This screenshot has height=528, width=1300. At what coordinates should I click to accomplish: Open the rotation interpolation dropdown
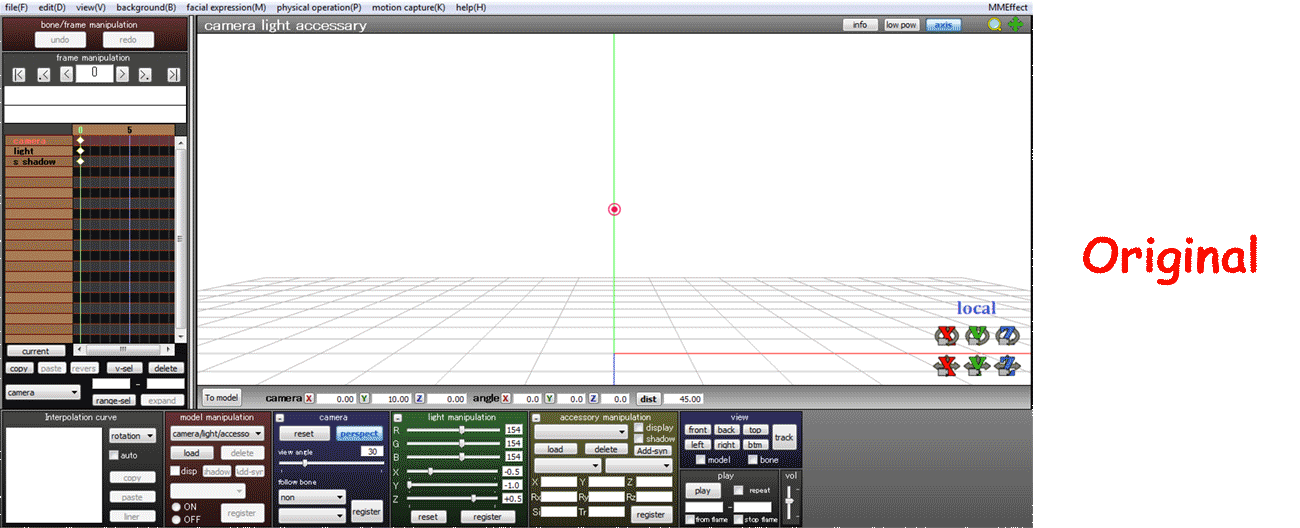pos(133,436)
